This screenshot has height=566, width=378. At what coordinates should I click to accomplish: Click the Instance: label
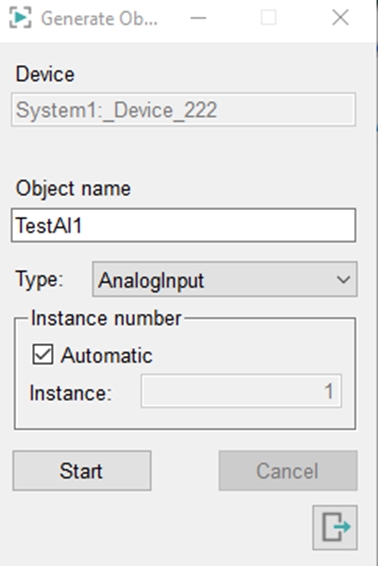[x=71, y=393]
